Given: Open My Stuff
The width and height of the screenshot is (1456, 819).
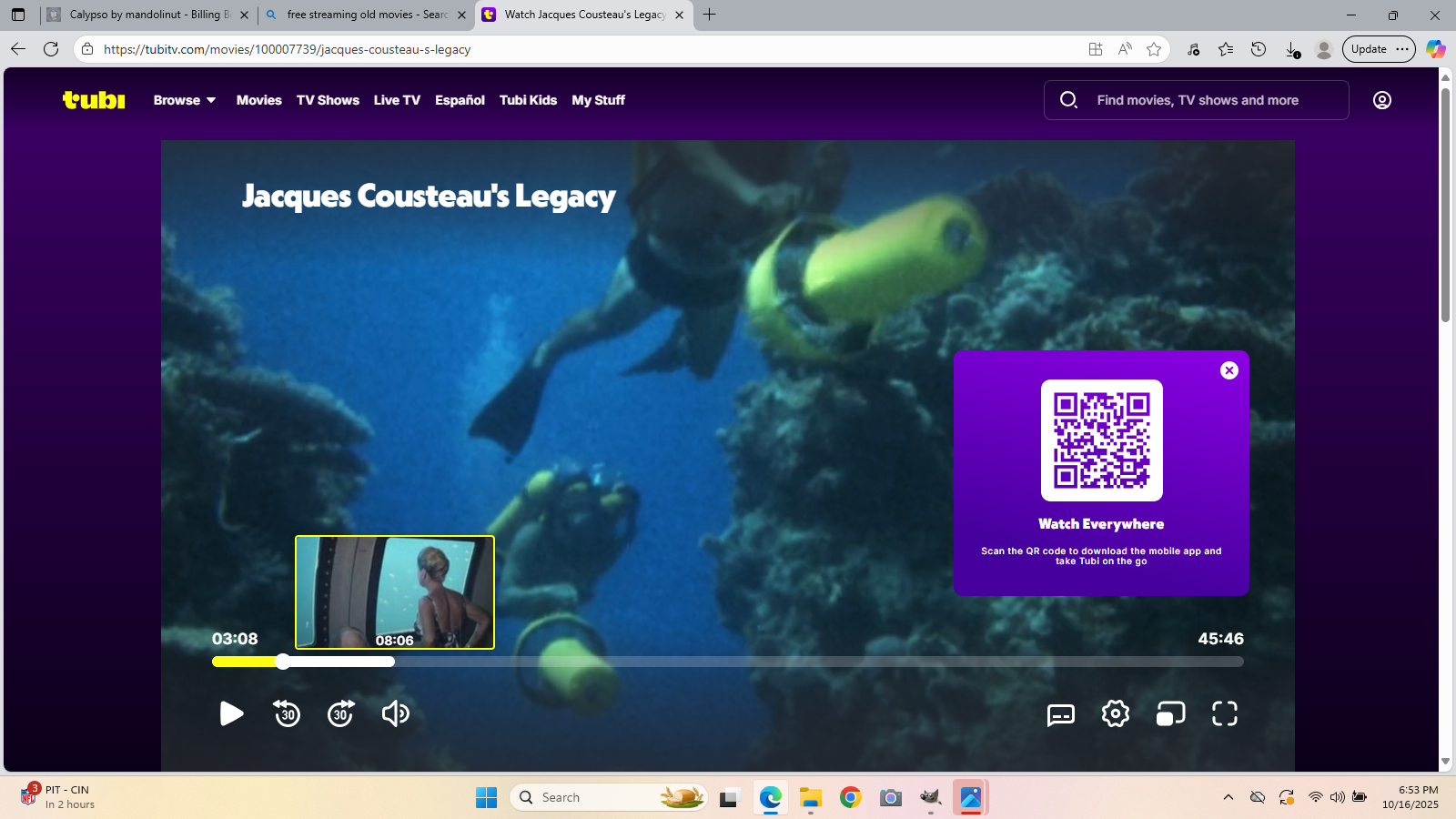Looking at the screenshot, I should click(598, 100).
